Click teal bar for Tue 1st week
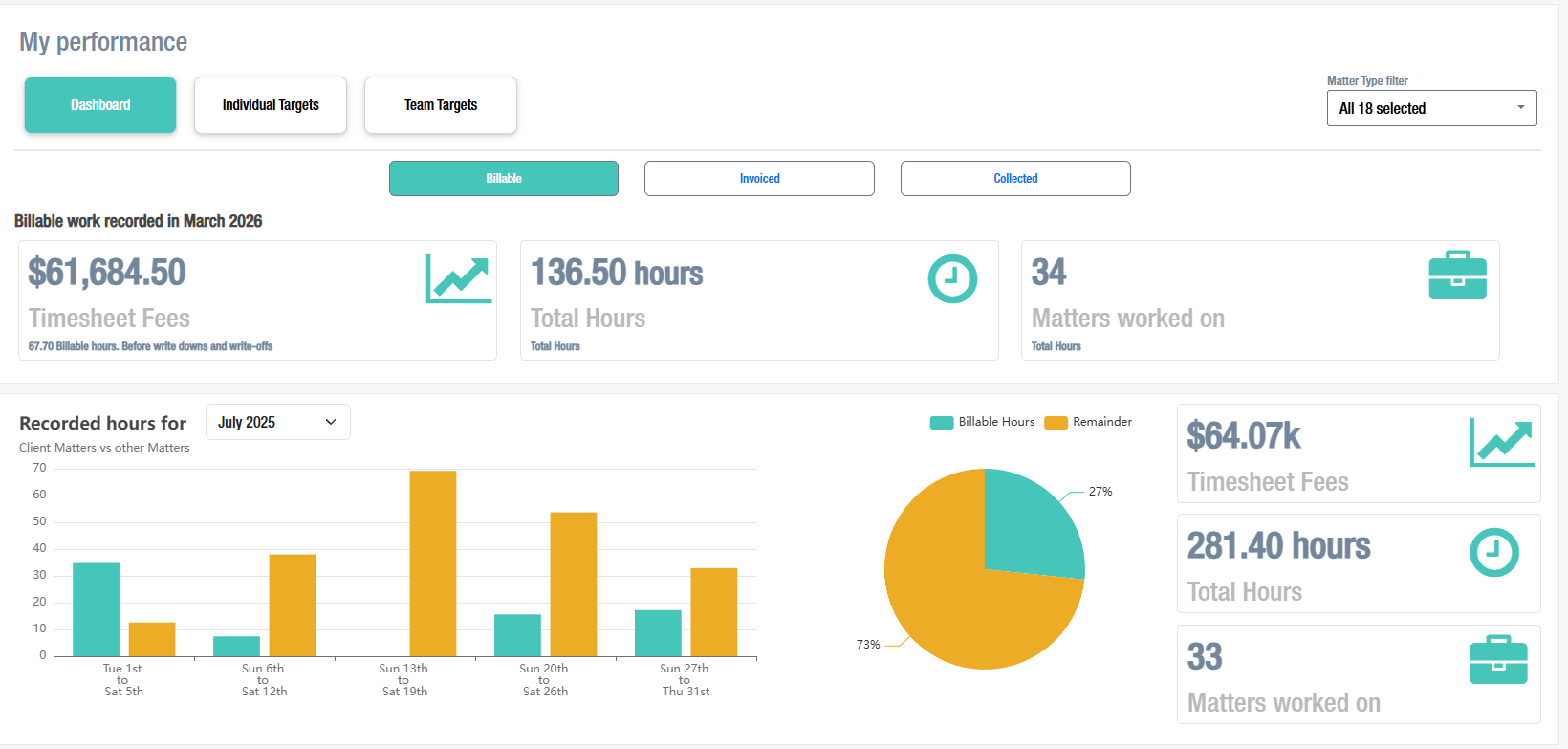This screenshot has height=749, width=1568. [97, 609]
